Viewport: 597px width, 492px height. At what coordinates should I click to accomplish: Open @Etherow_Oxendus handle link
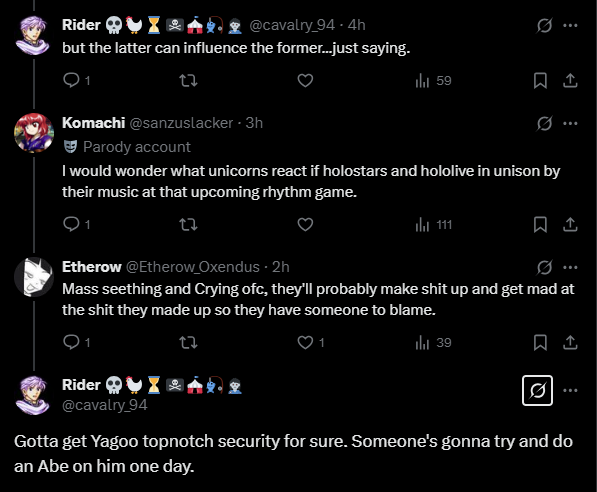point(193,267)
